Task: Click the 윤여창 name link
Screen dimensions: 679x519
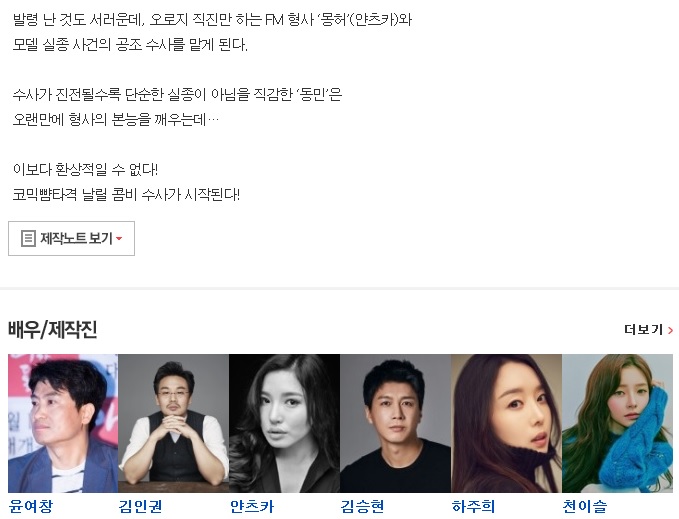Action: pyautogui.click(x=31, y=506)
